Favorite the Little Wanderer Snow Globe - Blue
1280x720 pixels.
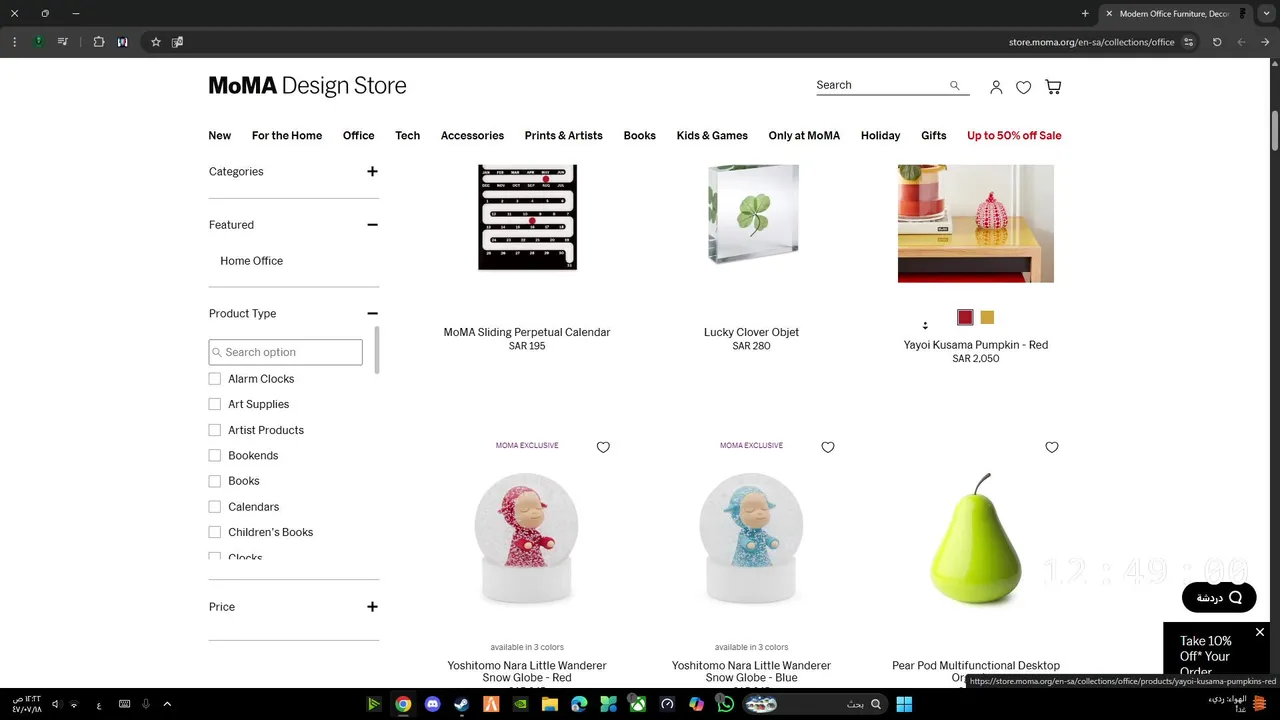click(x=828, y=447)
